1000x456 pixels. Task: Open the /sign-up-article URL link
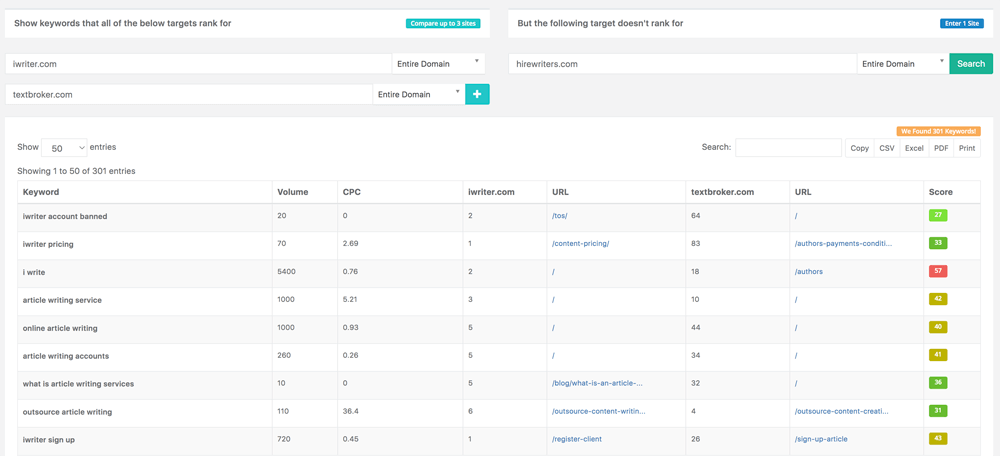pyautogui.click(x=820, y=439)
